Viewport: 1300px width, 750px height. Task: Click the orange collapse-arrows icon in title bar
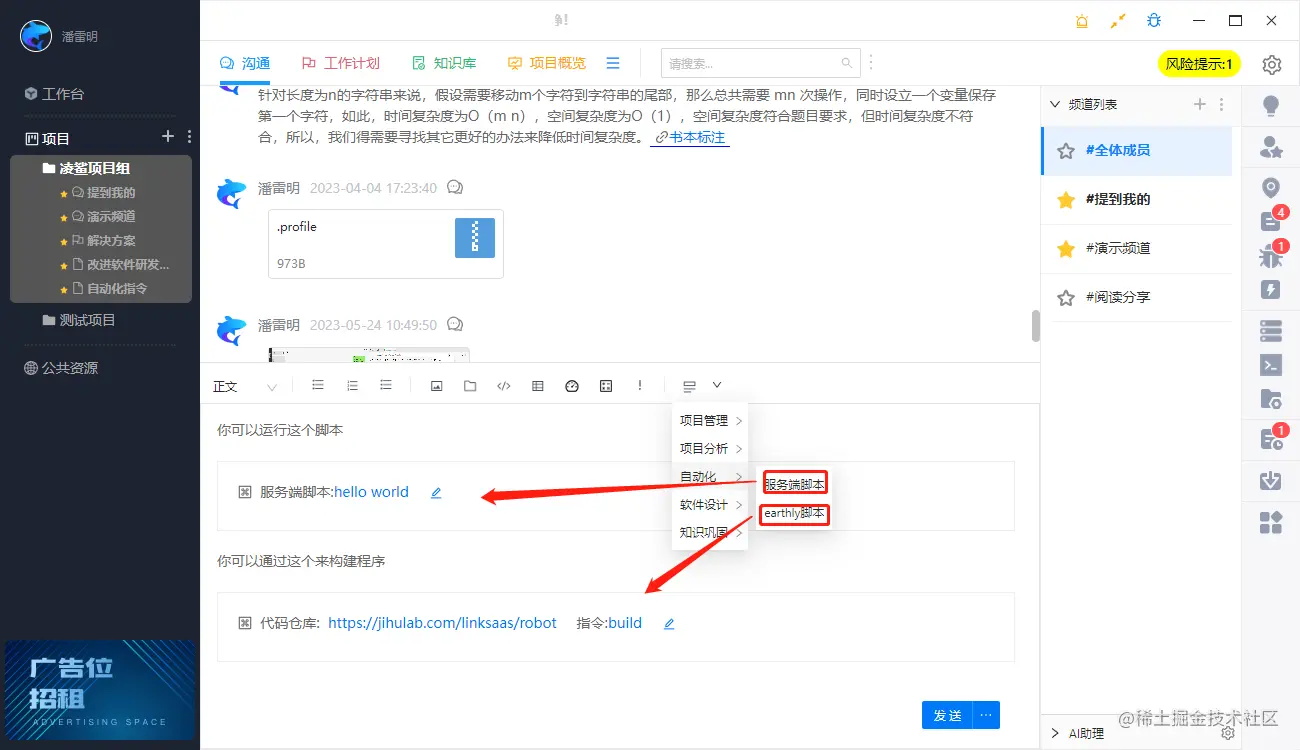(1118, 21)
